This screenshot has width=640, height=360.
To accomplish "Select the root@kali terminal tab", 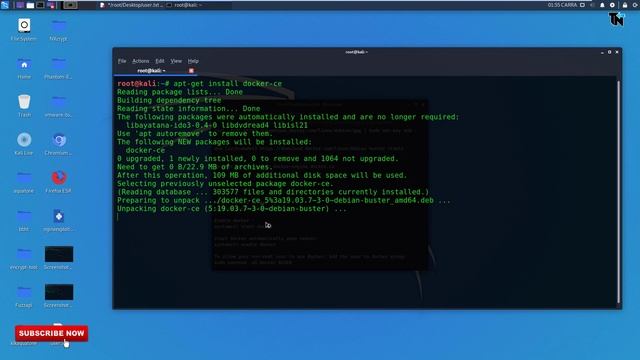I will (x=151, y=71).
